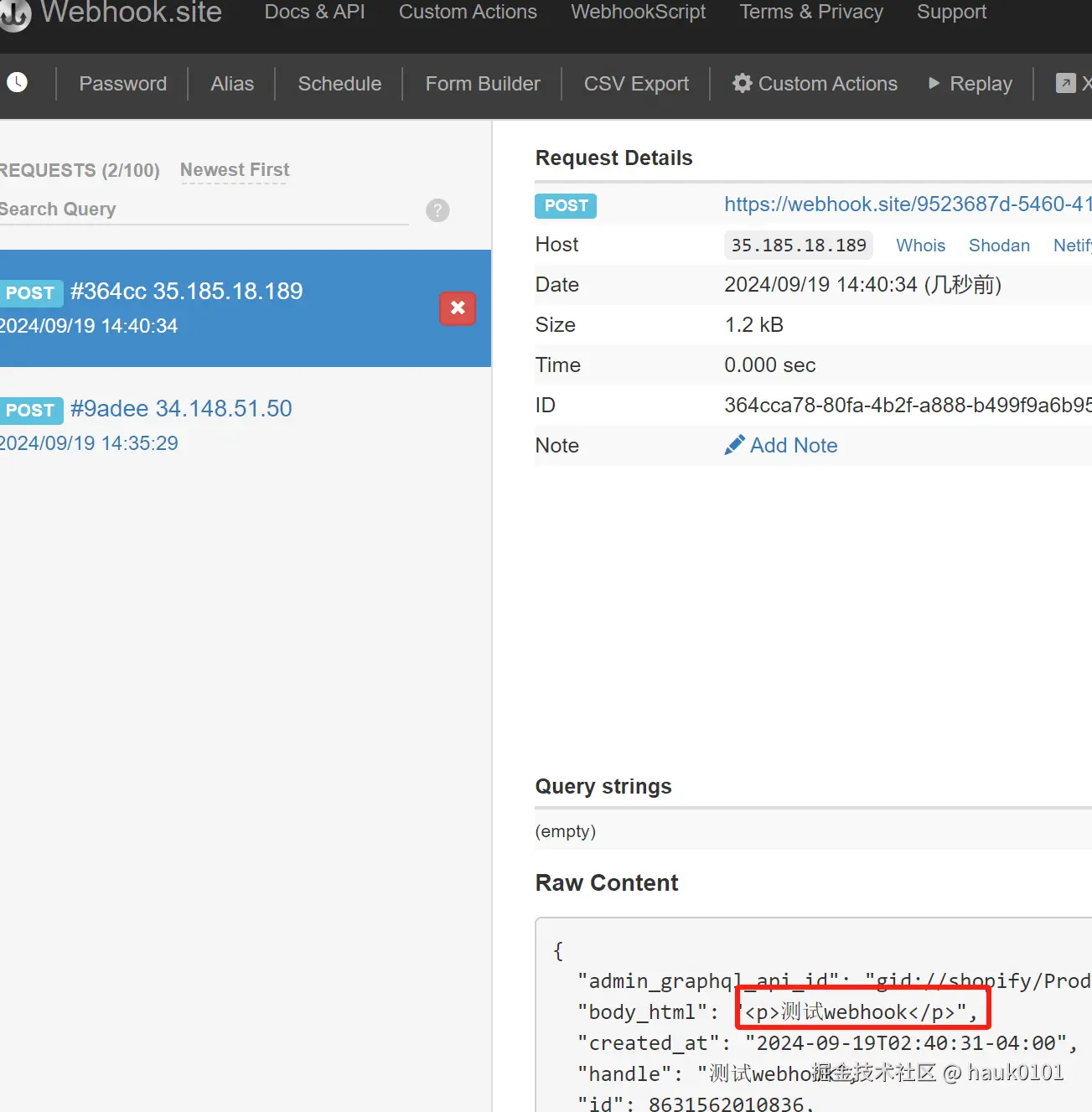Viewport: 1092px width, 1112px height.
Task: Click REQUESTS (2/100) label
Action: 80,170
